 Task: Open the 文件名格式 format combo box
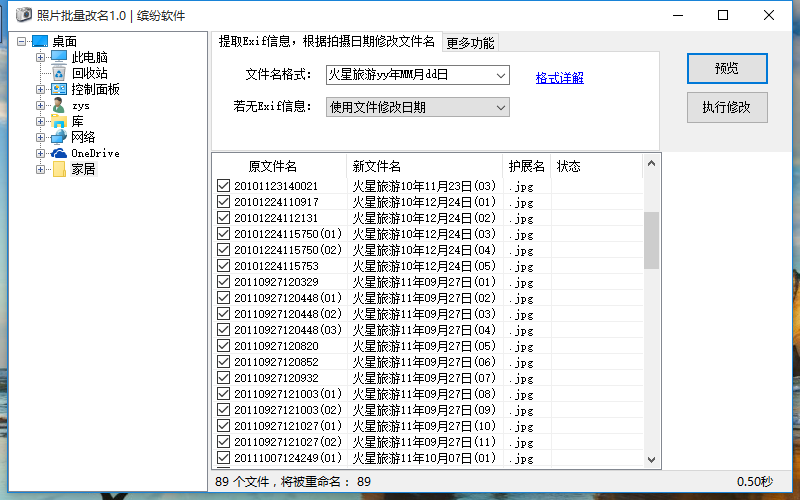(417, 75)
